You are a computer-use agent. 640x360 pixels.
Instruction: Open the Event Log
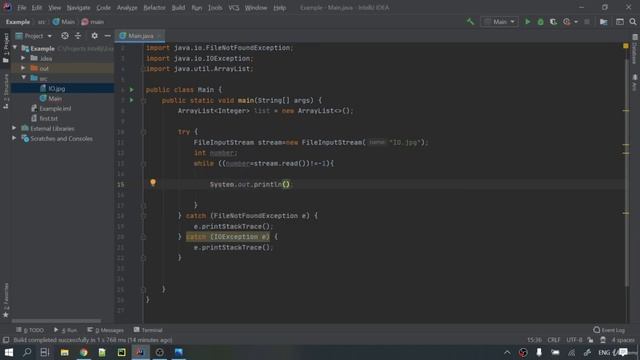coord(609,330)
